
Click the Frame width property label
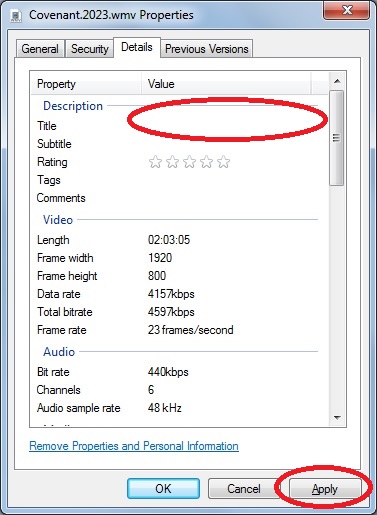tap(65, 258)
